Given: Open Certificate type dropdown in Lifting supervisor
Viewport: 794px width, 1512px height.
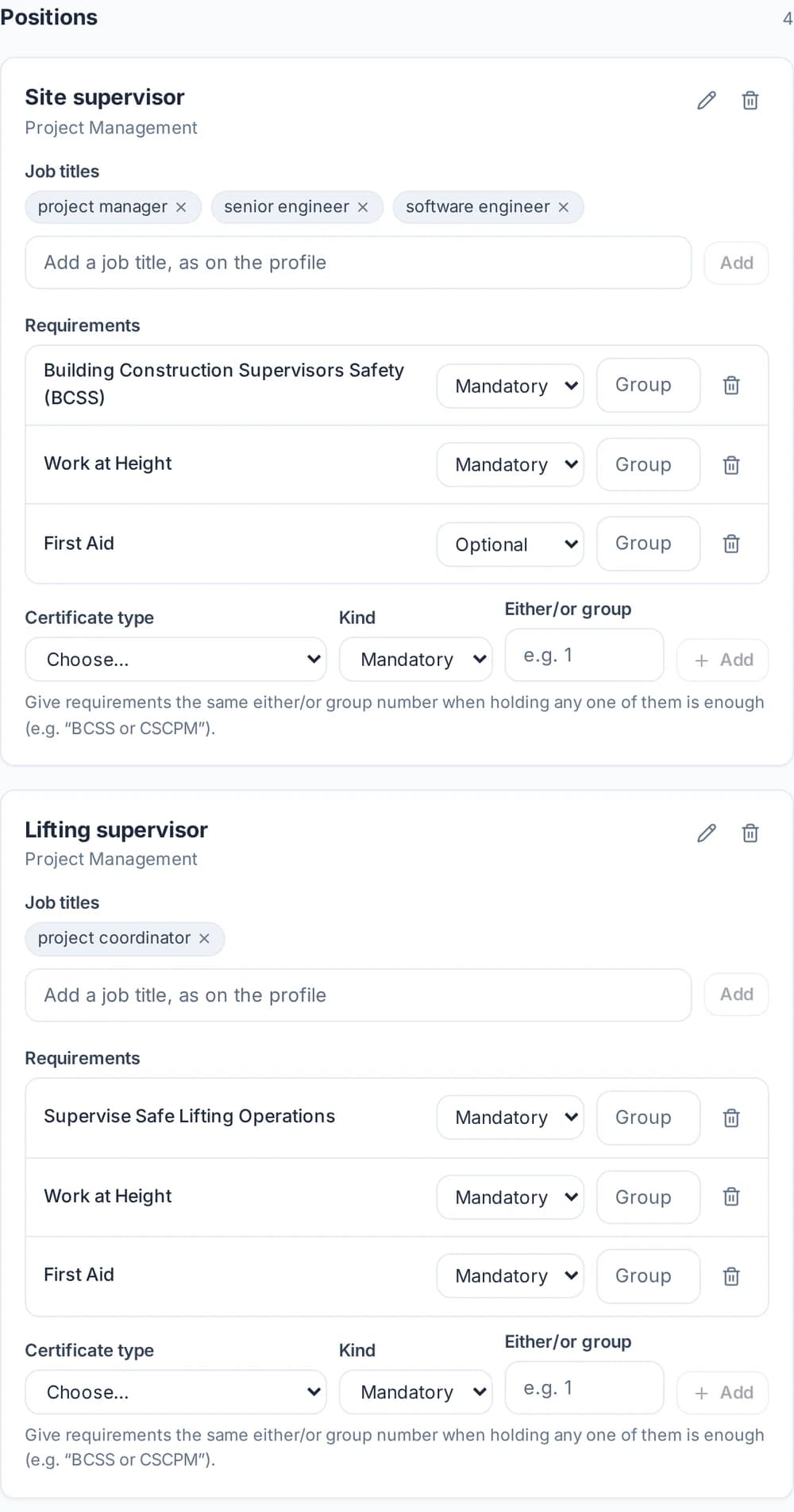Looking at the screenshot, I should (x=175, y=1391).
